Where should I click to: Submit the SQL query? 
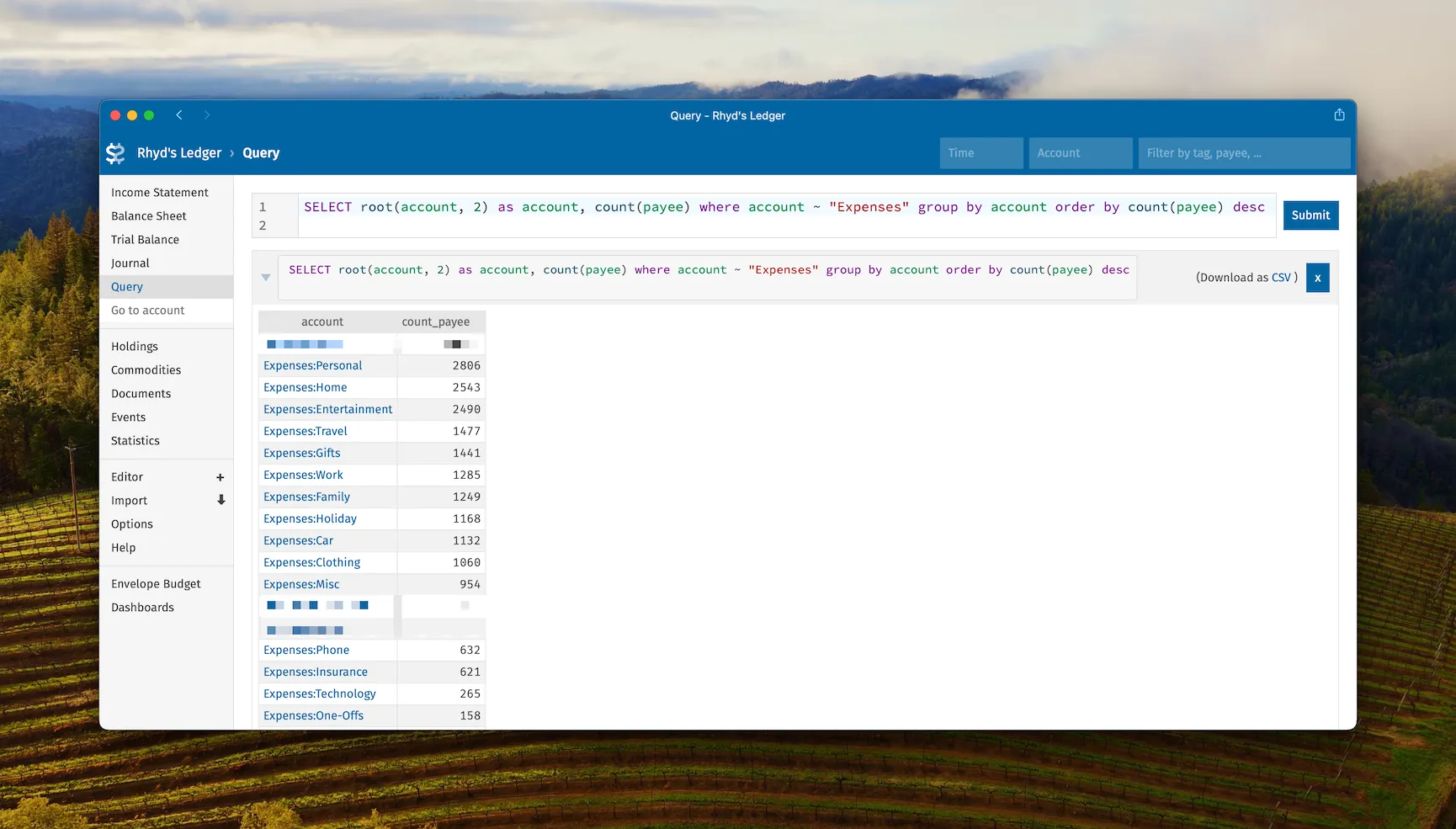[x=1310, y=215]
